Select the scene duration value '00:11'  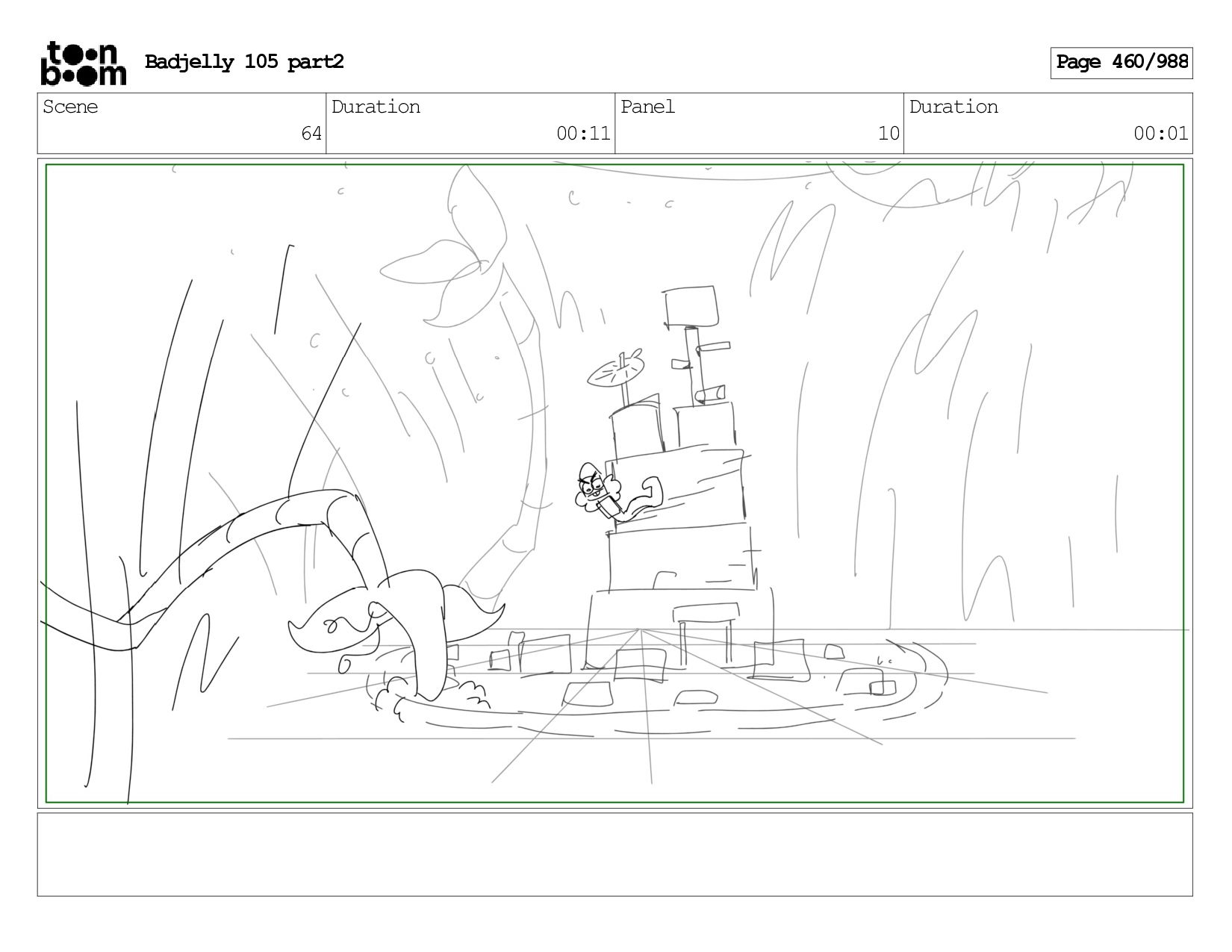click(583, 134)
